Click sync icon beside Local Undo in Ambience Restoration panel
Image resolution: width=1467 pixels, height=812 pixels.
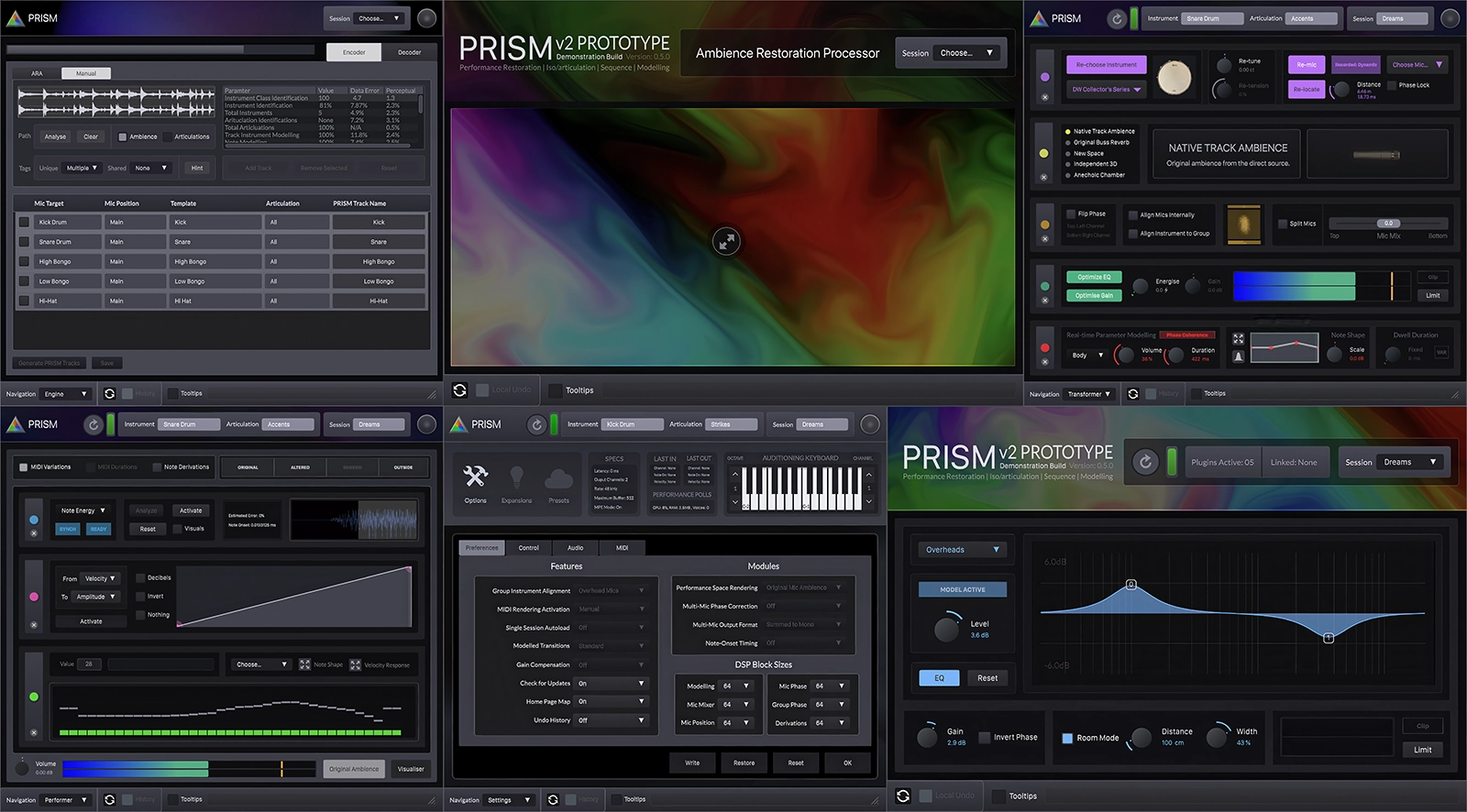(460, 390)
